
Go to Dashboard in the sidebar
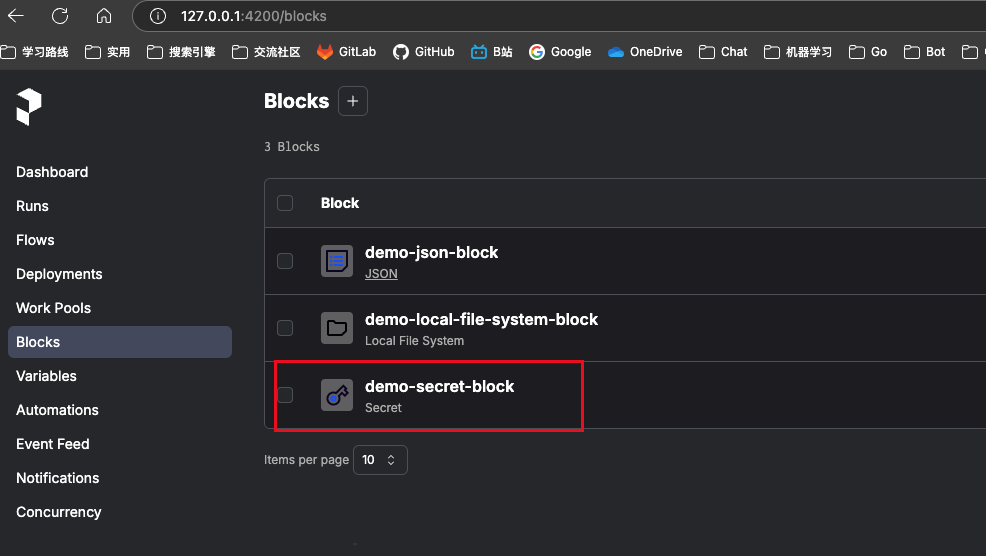click(52, 172)
